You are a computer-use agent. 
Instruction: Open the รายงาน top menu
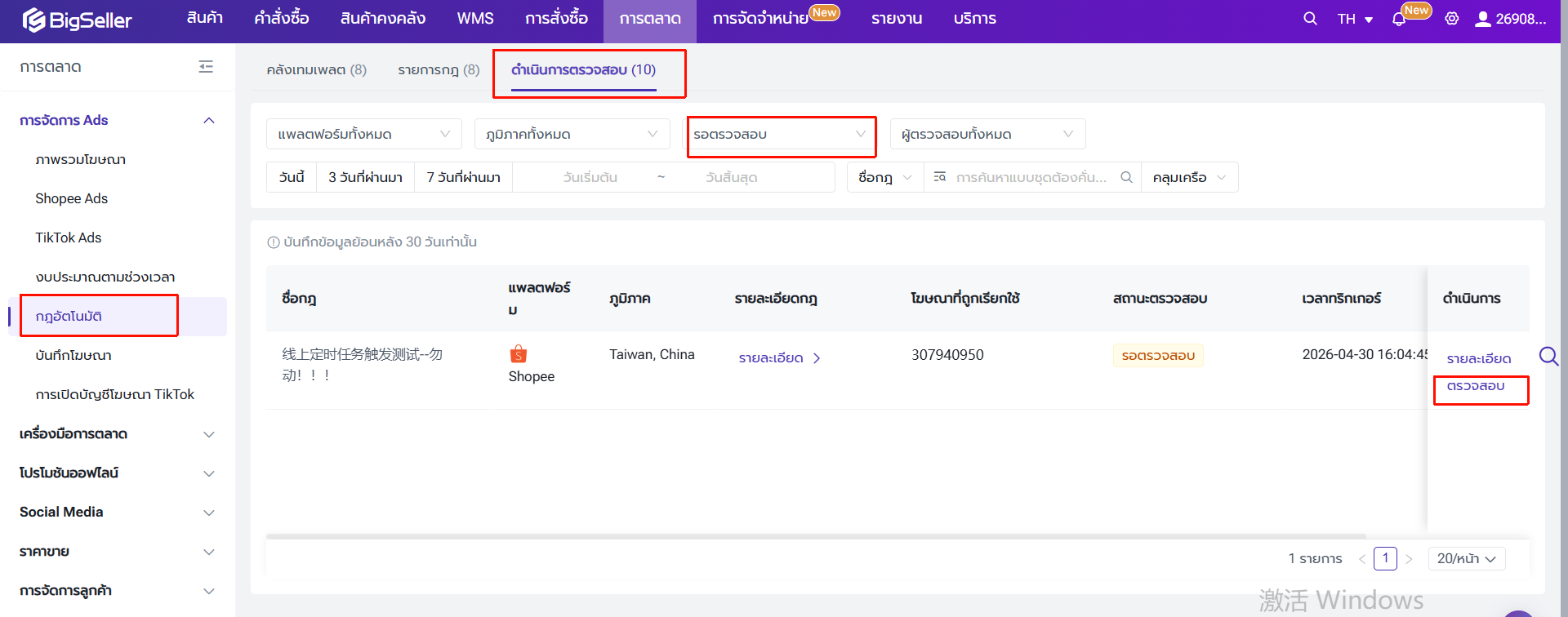tap(896, 19)
